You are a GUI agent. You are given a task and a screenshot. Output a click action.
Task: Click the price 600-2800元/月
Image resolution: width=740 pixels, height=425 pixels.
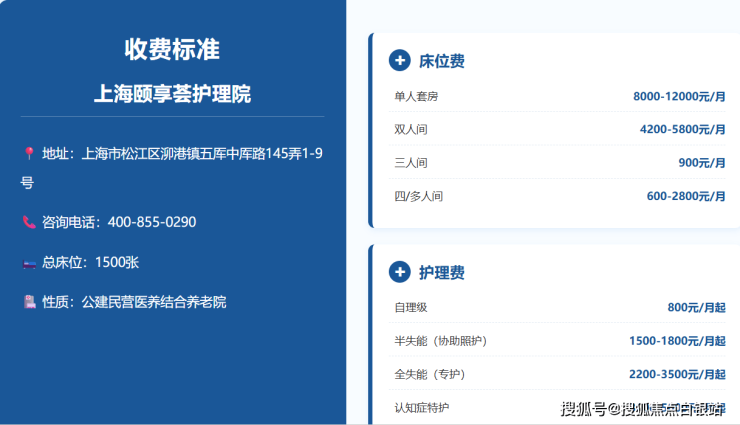click(x=686, y=196)
